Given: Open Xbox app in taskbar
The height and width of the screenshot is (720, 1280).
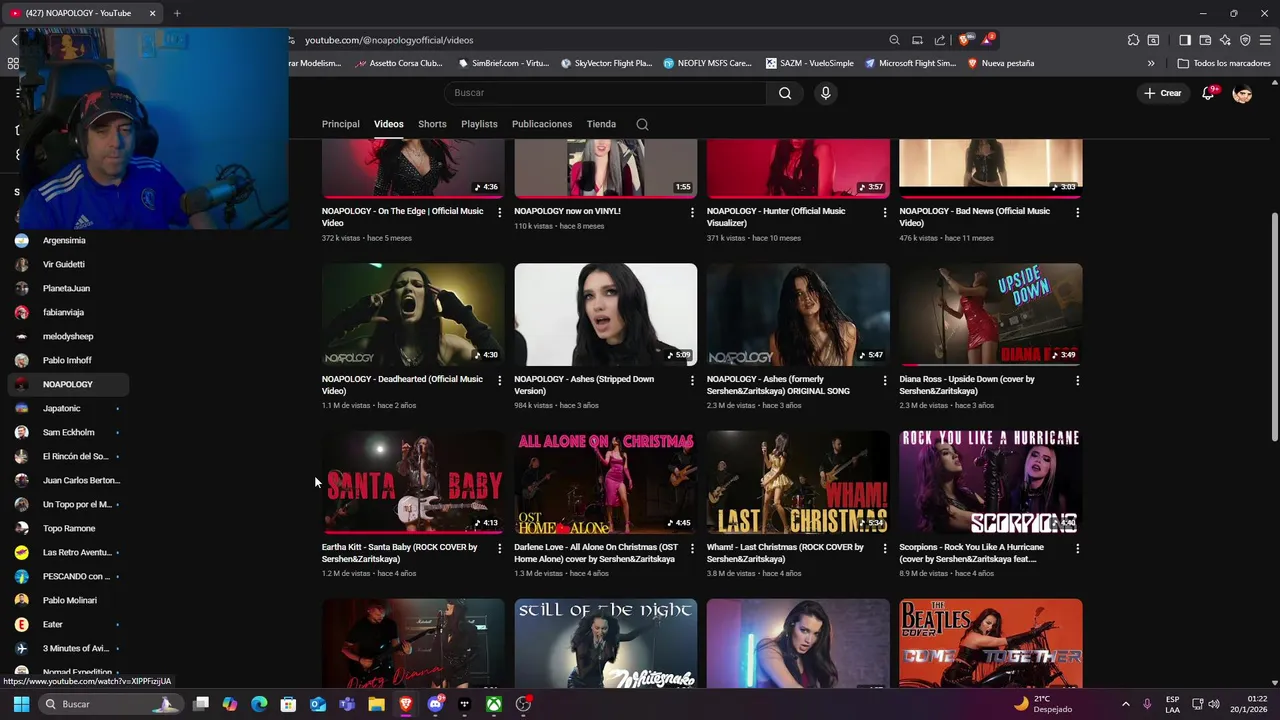Looking at the screenshot, I should 494,704.
